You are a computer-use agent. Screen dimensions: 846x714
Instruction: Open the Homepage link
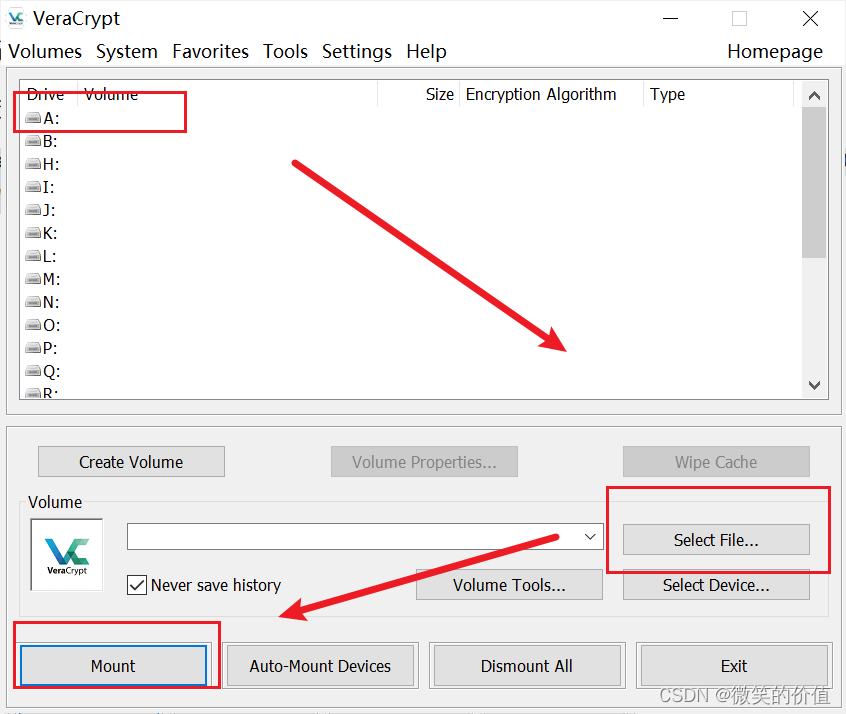[x=775, y=52]
